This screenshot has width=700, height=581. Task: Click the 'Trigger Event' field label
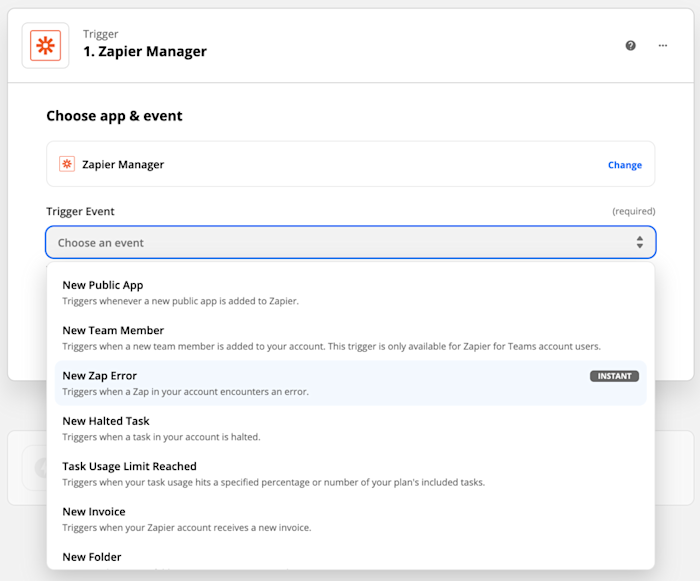pyautogui.click(x=80, y=211)
